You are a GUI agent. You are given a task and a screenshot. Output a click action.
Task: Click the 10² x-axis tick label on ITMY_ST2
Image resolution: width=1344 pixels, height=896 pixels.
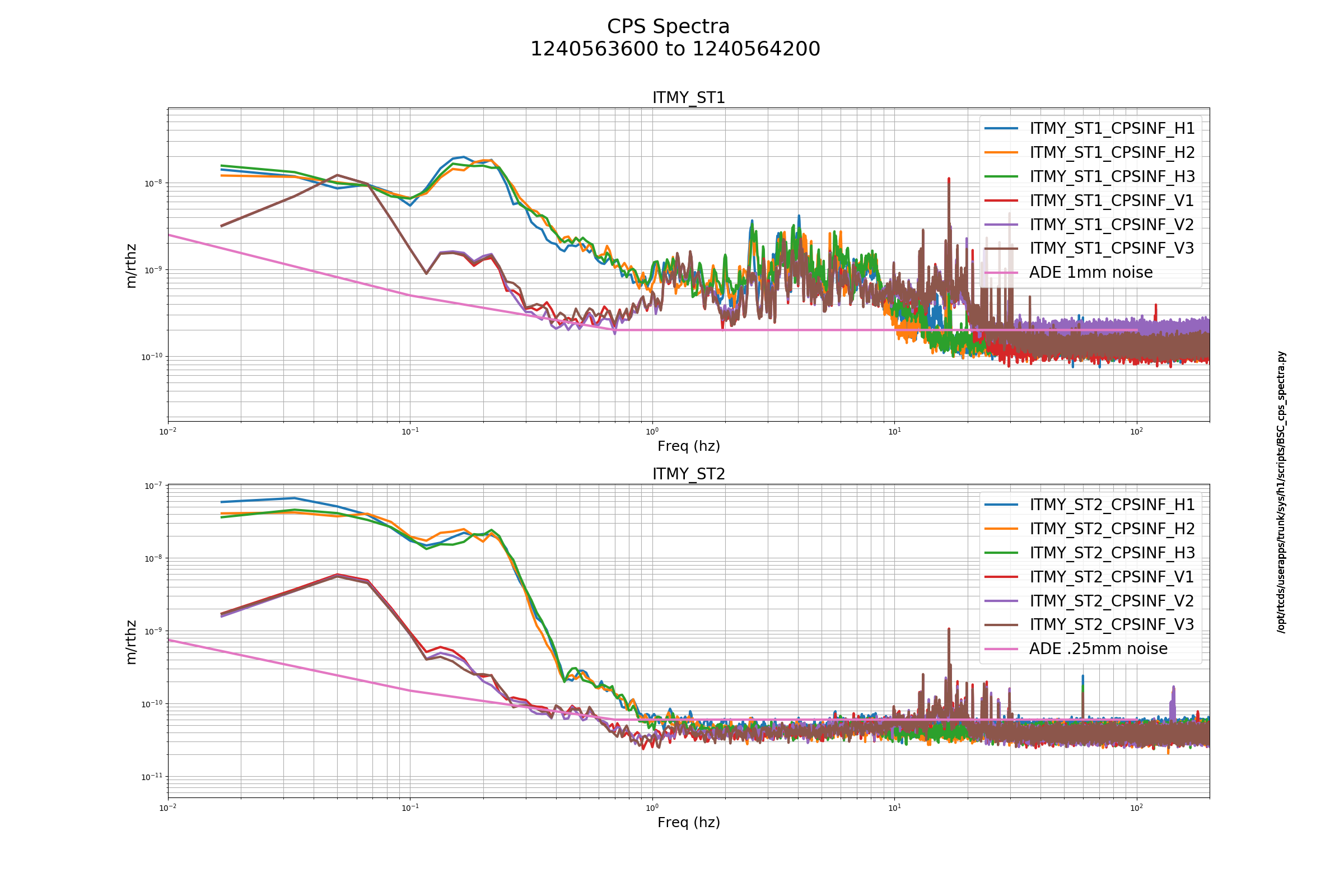pos(1137,808)
